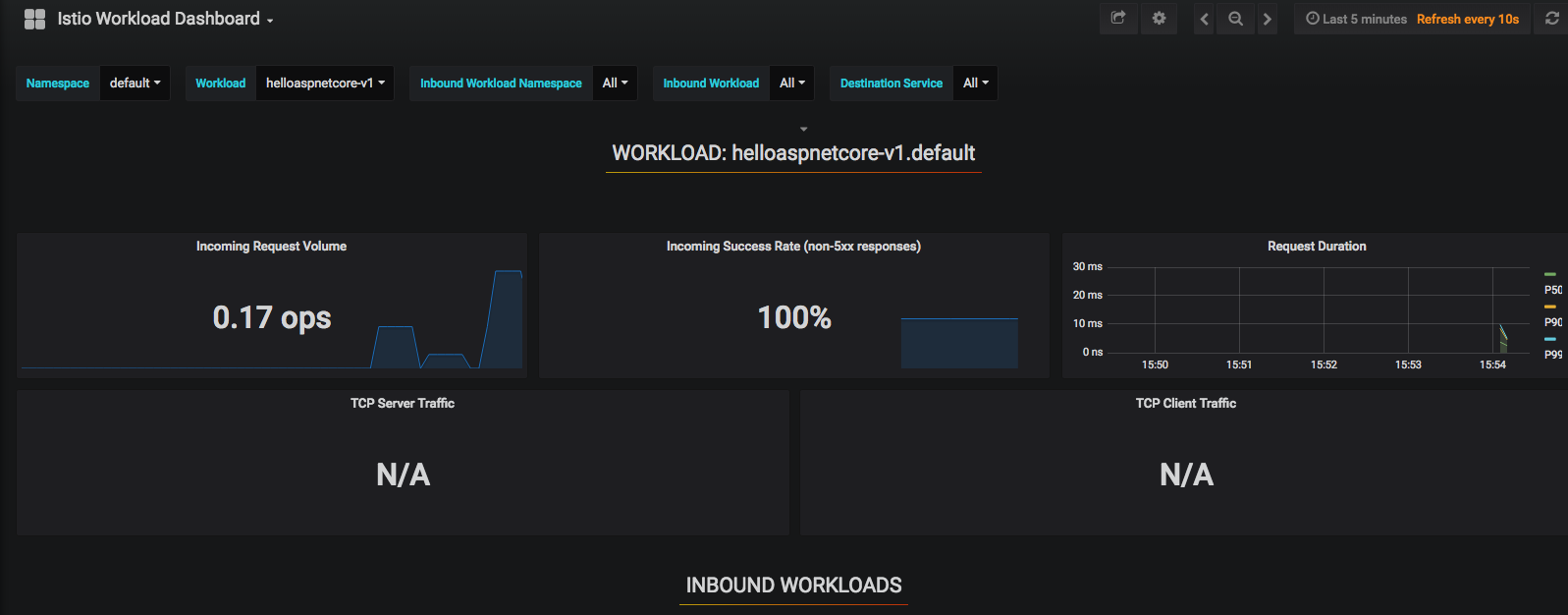Click the Grafana dashboard grid icon
1568x615 pixels.
tap(34, 19)
